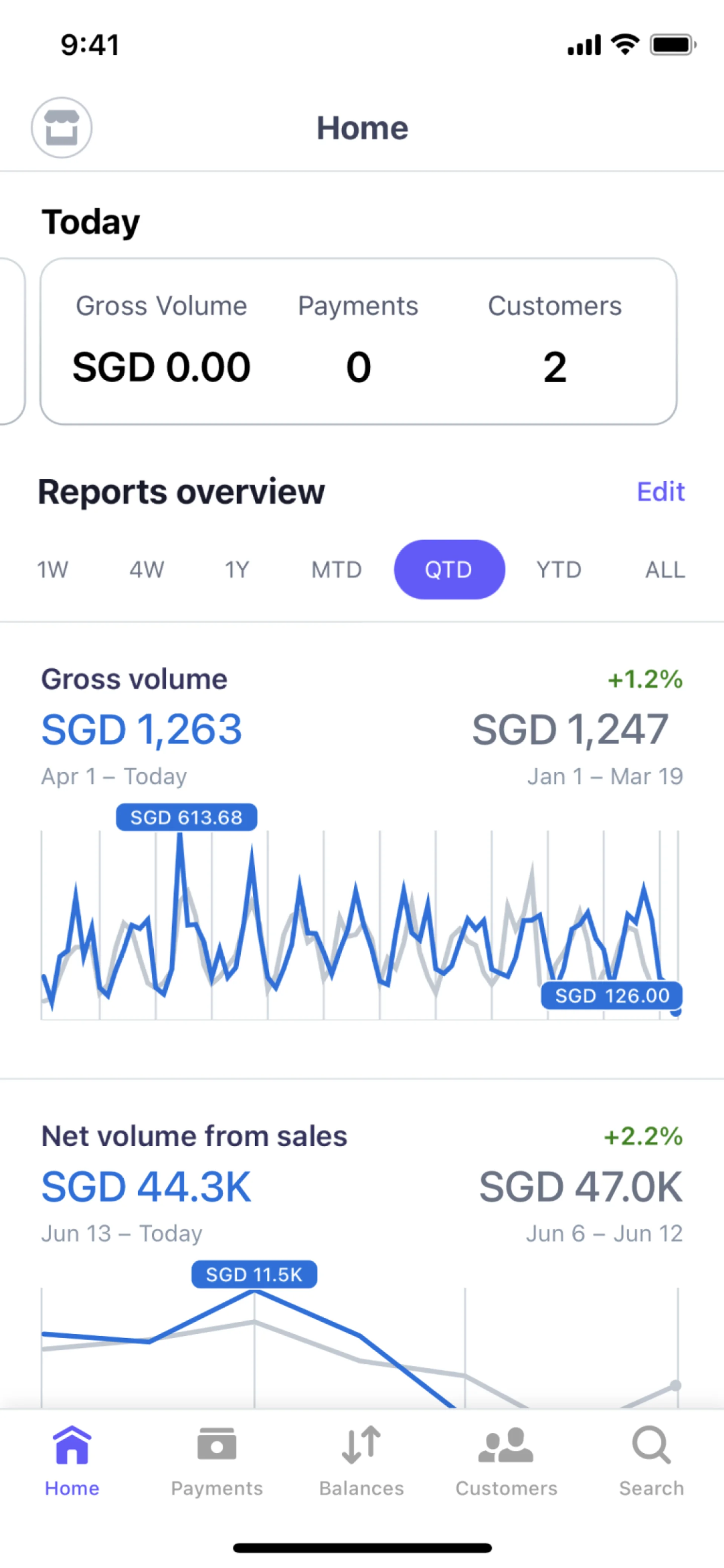The height and width of the screenshot is (1568, 724).
Task: Choose the MTD range filter
Action: pyautogui.click(x=336, y=570)
